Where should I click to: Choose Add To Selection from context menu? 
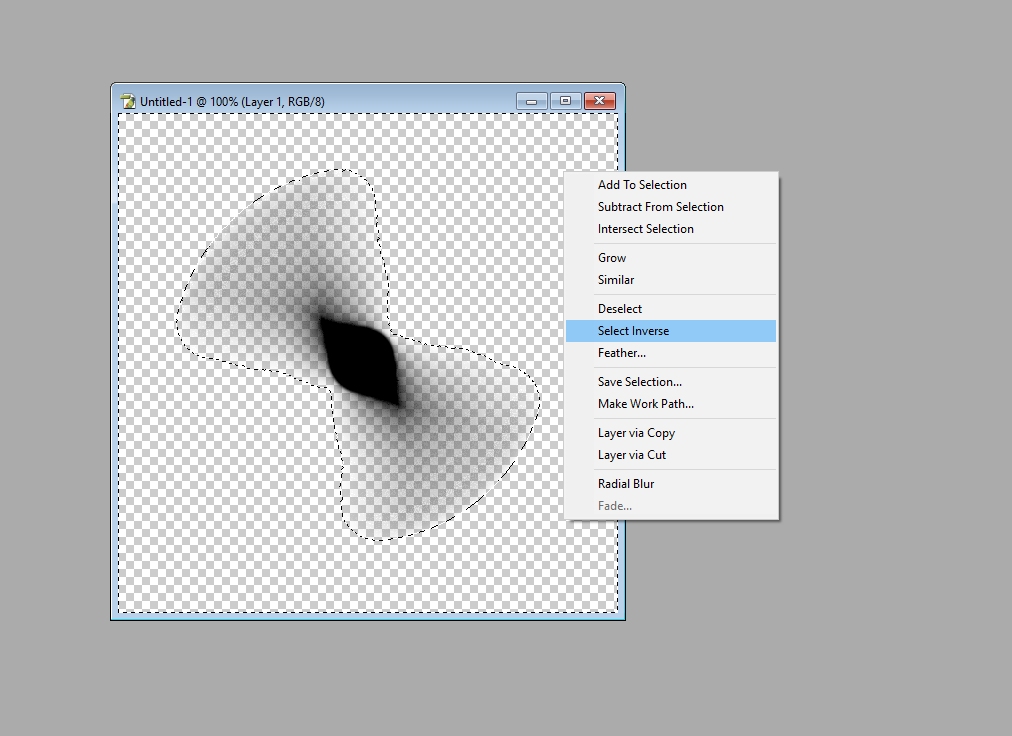(671, 185)
